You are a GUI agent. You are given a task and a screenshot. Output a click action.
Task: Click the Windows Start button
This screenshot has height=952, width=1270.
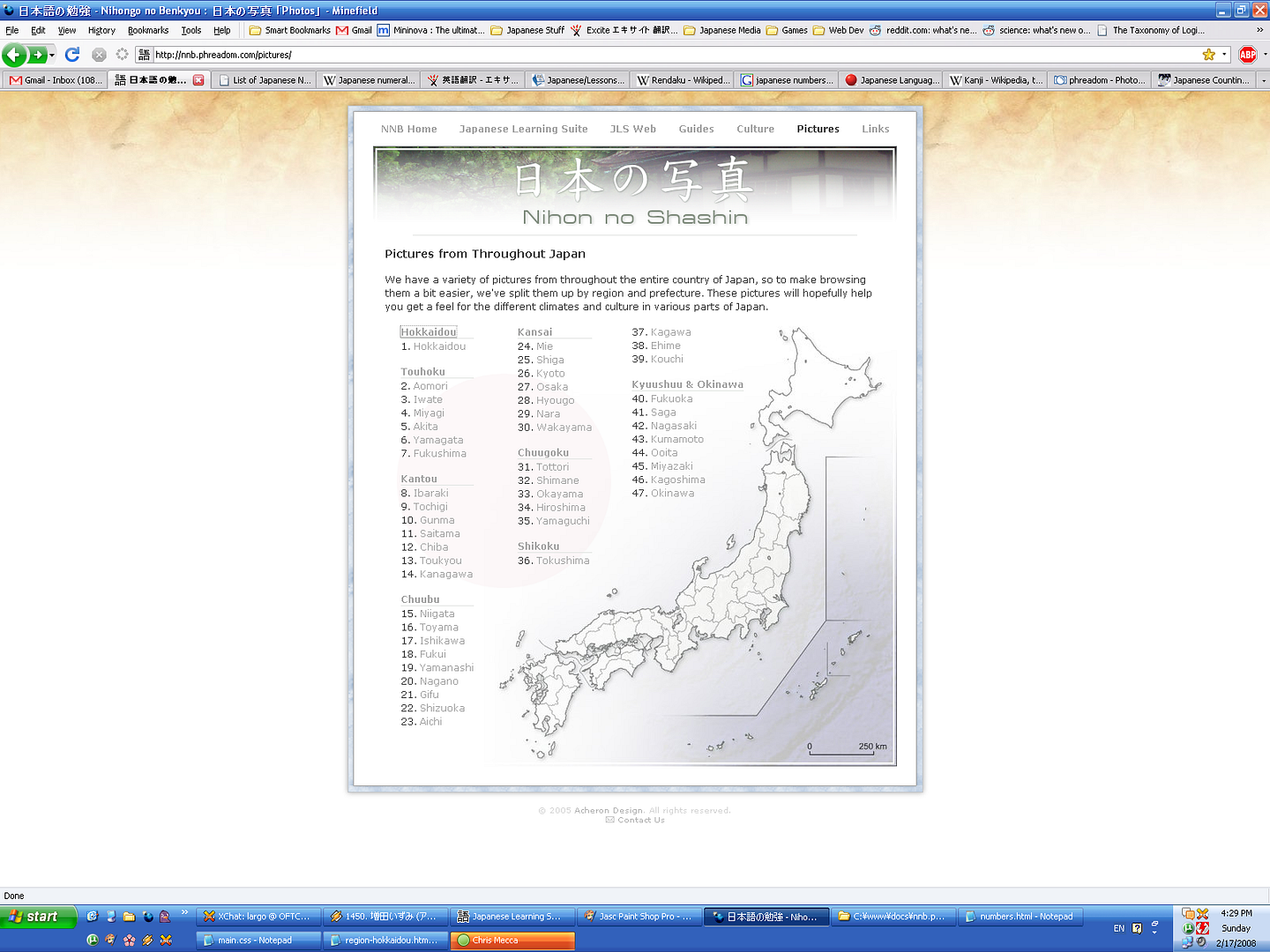[x=34, y=917]
